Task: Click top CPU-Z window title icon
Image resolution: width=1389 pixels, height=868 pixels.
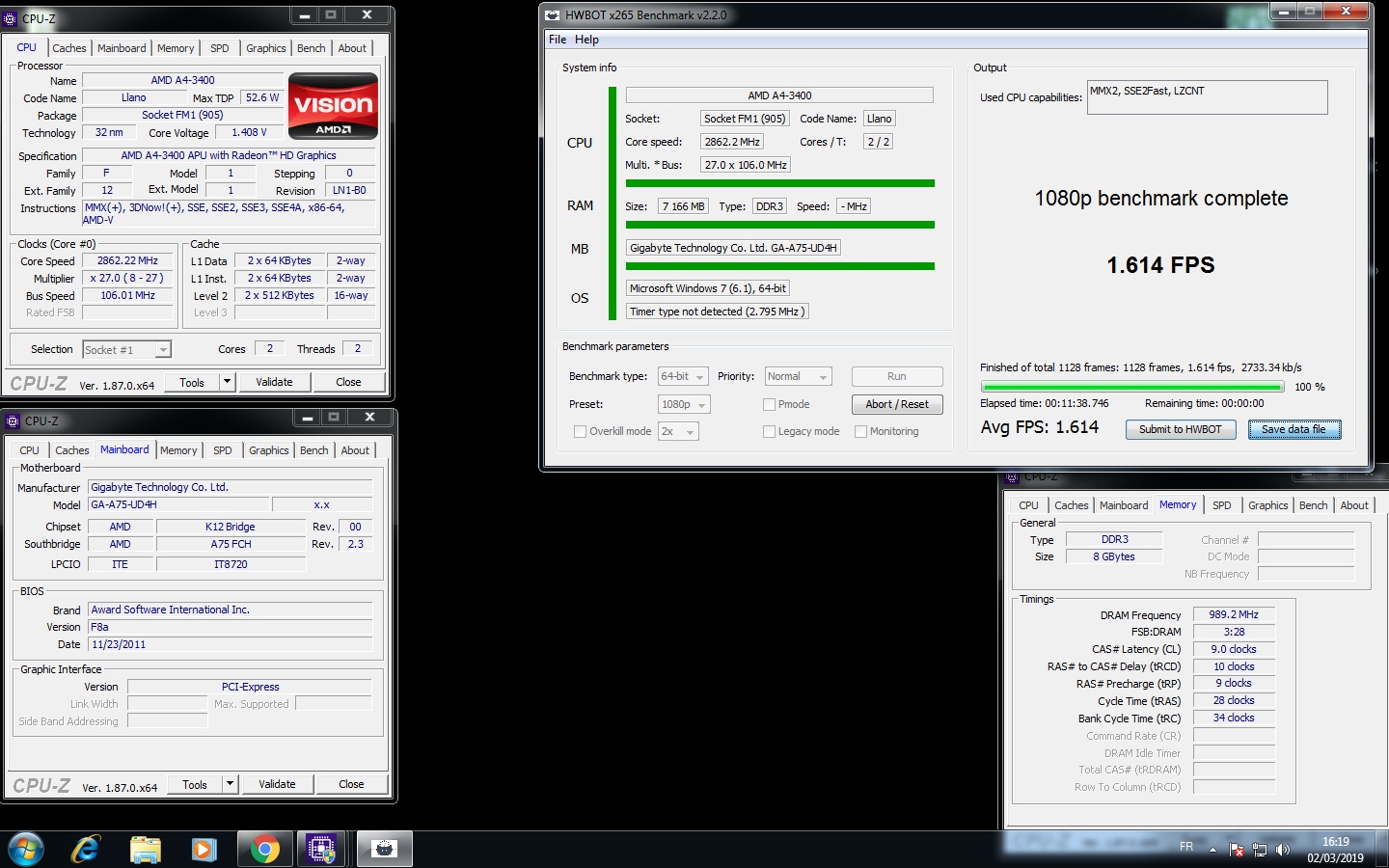Action: [12, 17]
